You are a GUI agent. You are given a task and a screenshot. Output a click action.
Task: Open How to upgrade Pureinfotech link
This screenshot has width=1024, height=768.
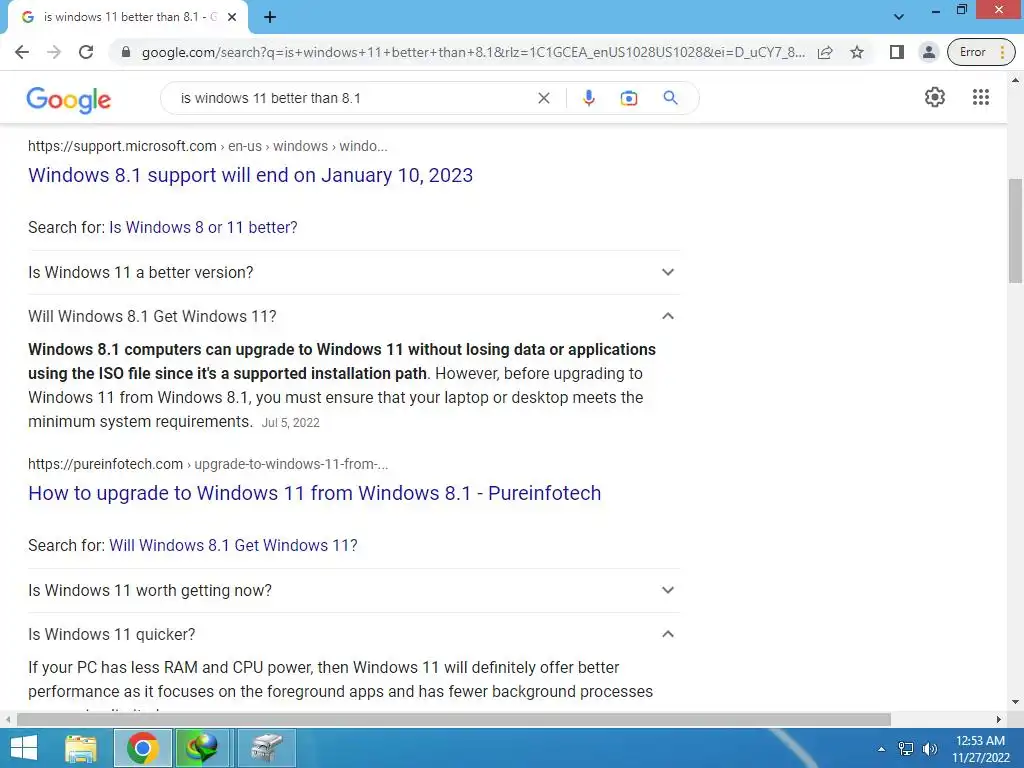314,493
